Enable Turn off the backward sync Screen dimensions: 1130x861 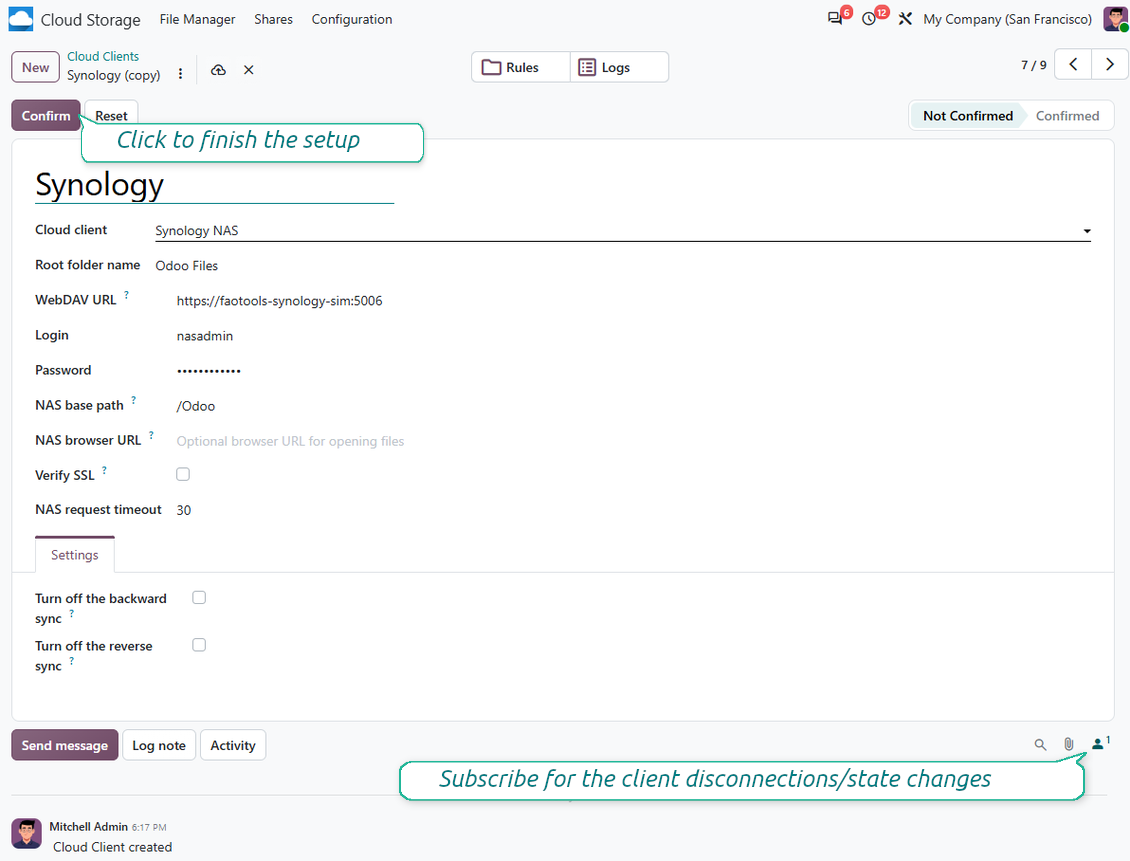tap(199, 597)
